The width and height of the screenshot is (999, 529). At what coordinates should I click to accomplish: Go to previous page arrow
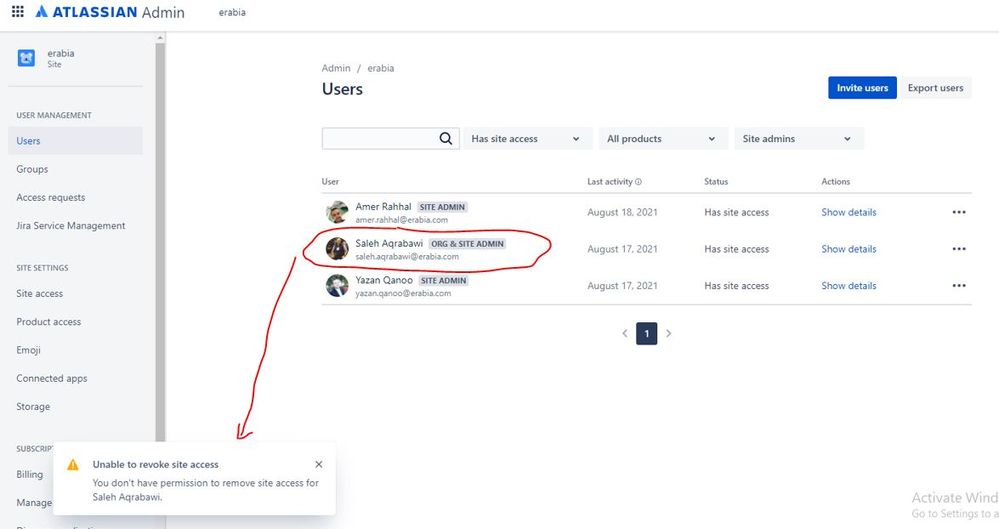[624, 333]
